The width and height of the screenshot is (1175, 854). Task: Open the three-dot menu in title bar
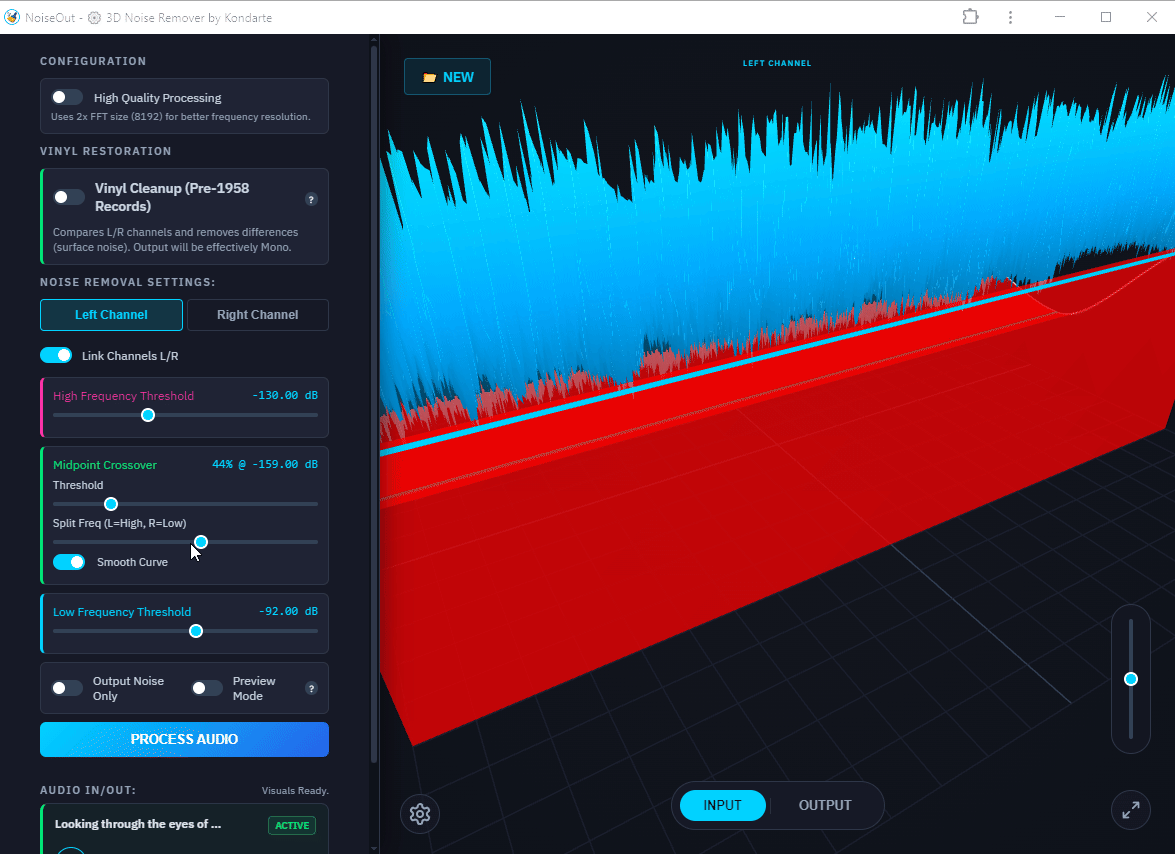pos(1010,17)
